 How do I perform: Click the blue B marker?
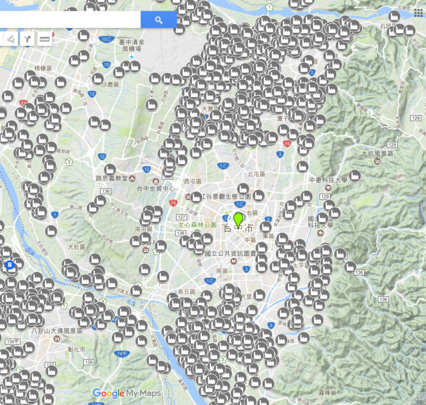pyautogui.click(x=10, y=265)
